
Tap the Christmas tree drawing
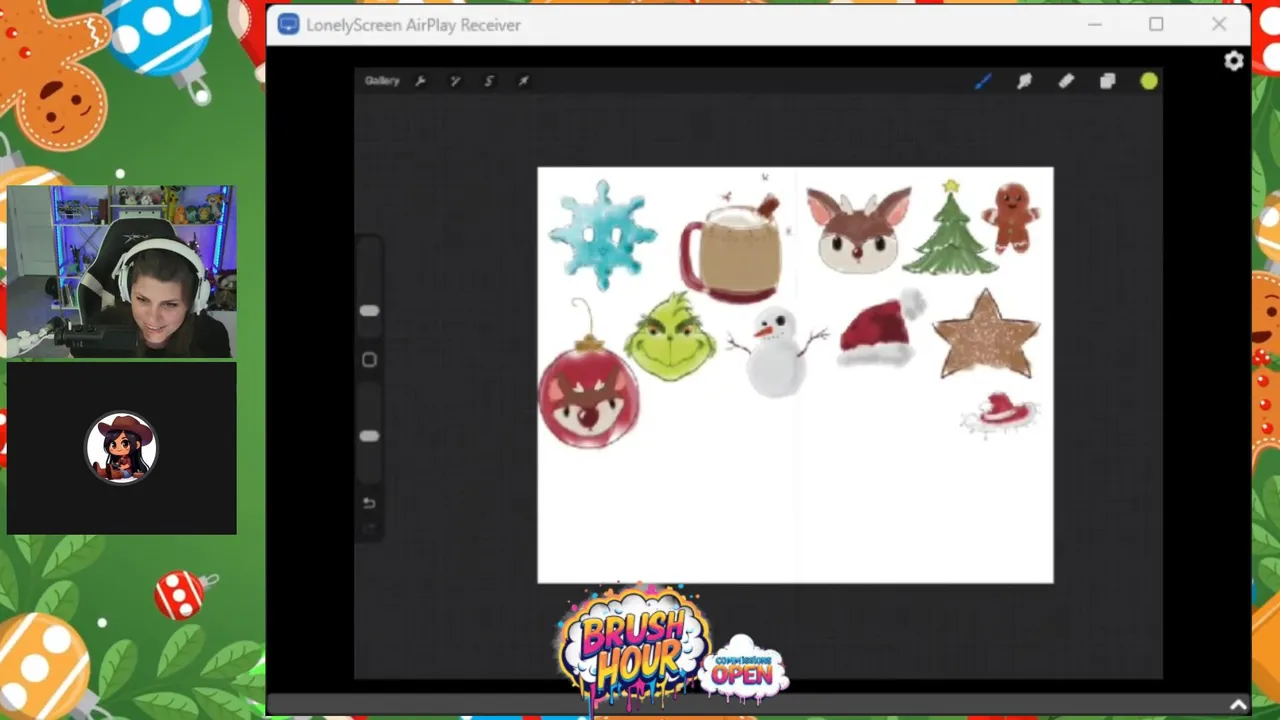pyautogui.click(x=950, y=228)
